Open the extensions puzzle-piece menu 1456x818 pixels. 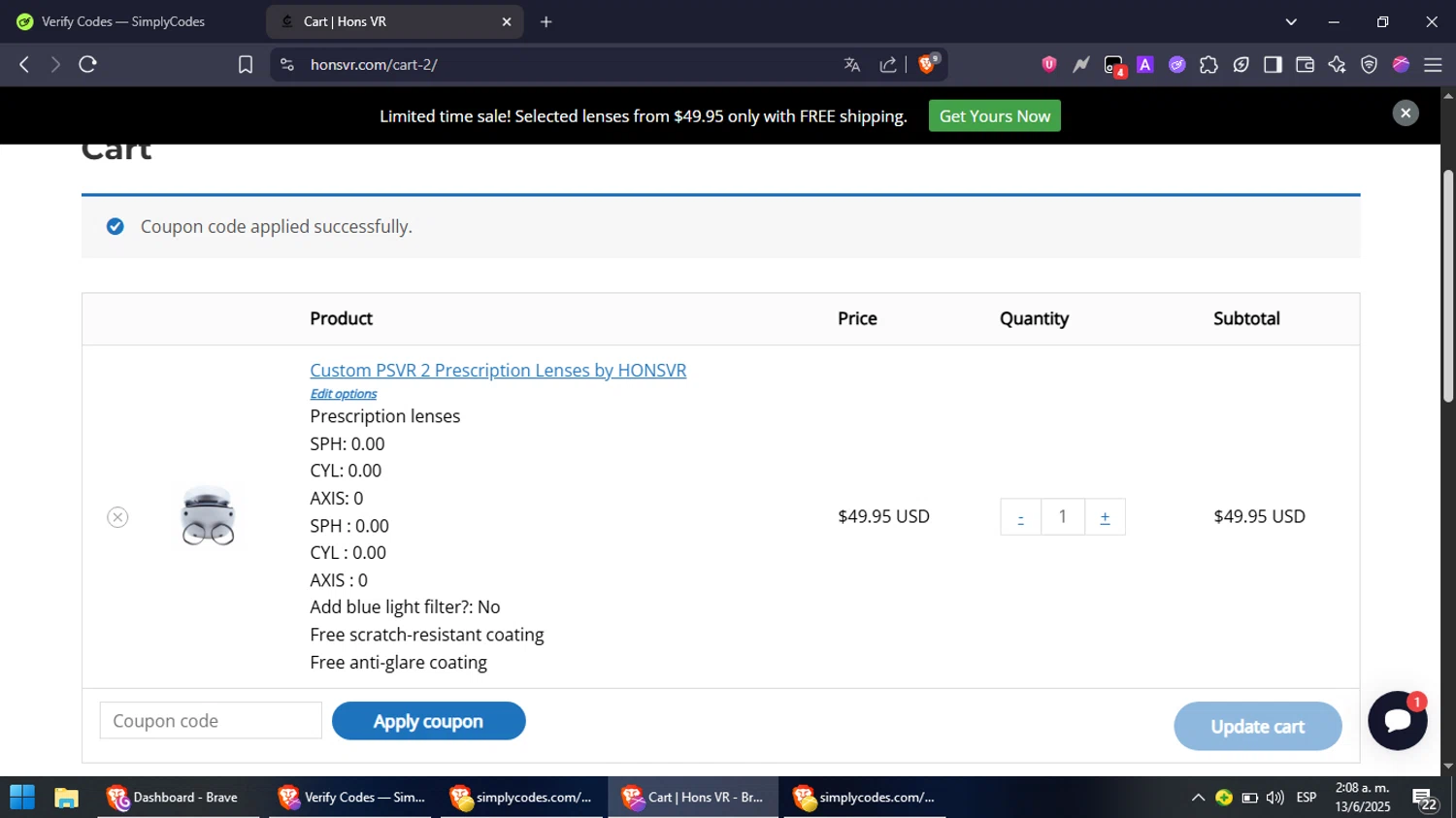[x=1208, y=65]
